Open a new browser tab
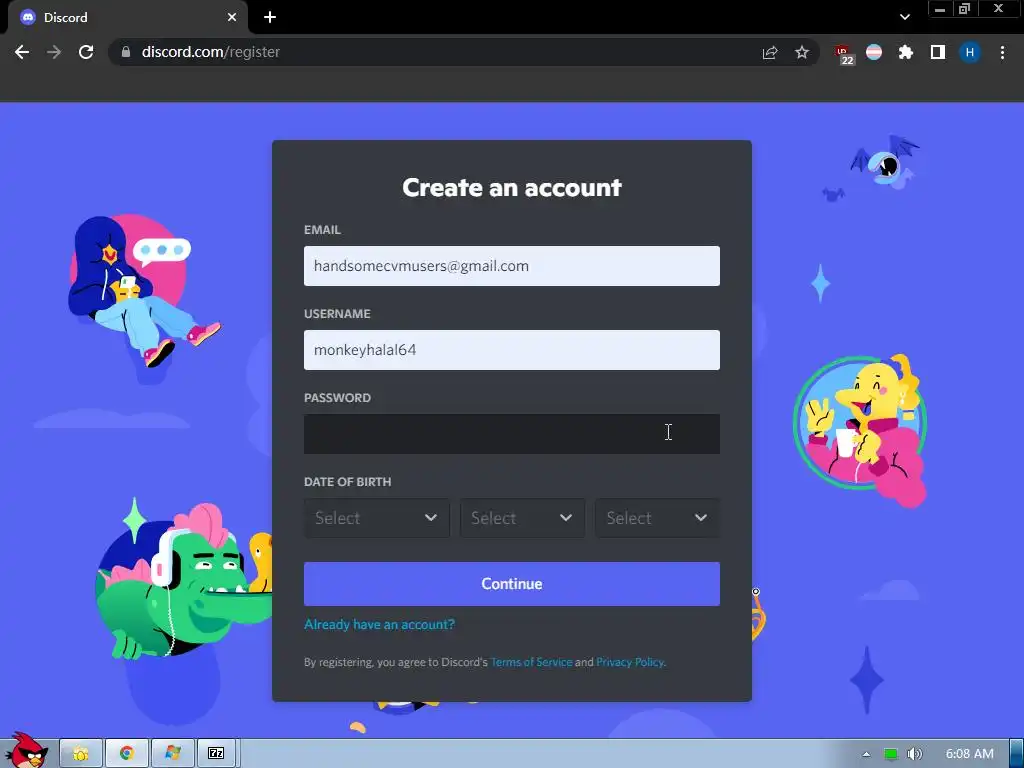 (270, 18)
